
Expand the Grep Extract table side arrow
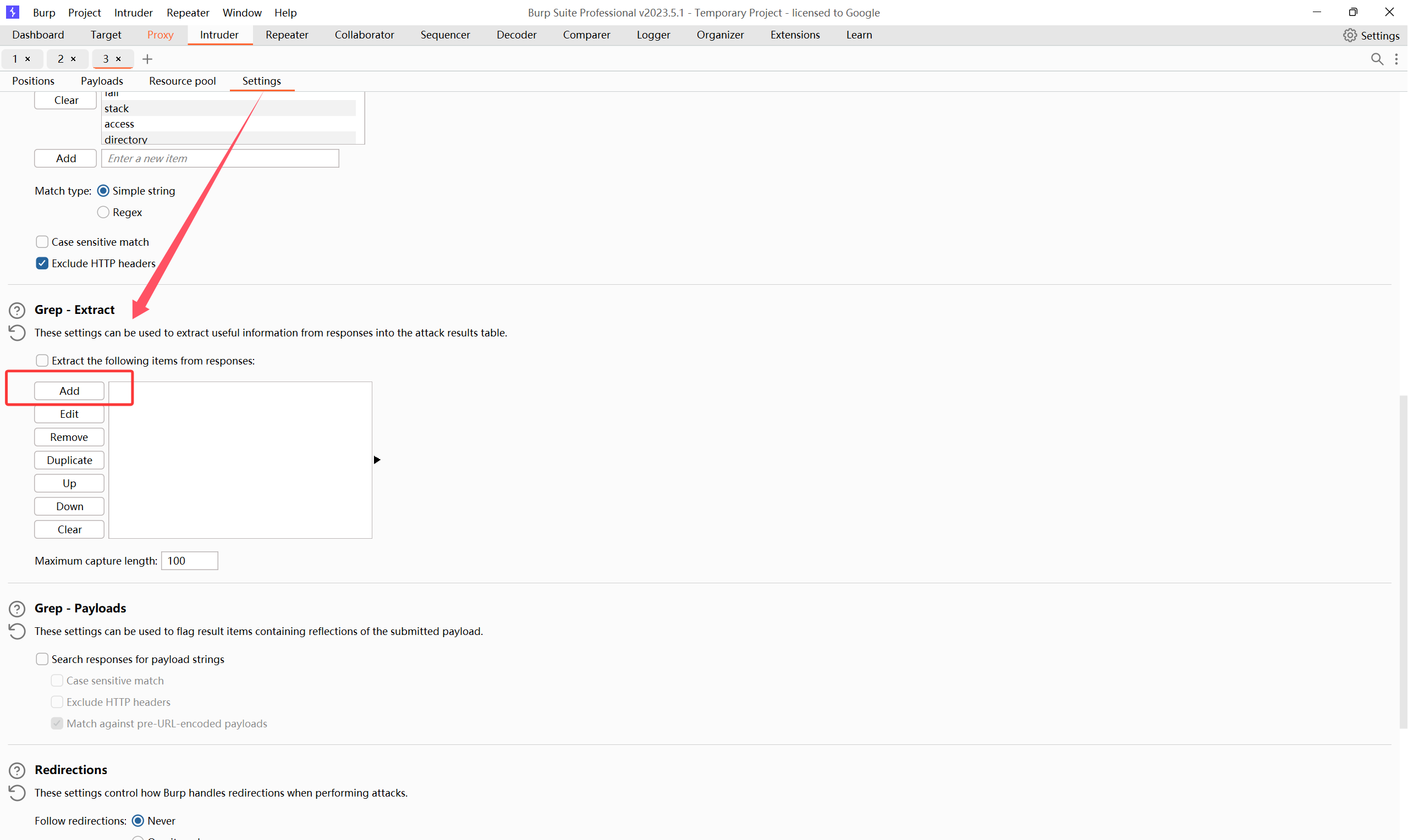tap(377, 460)
